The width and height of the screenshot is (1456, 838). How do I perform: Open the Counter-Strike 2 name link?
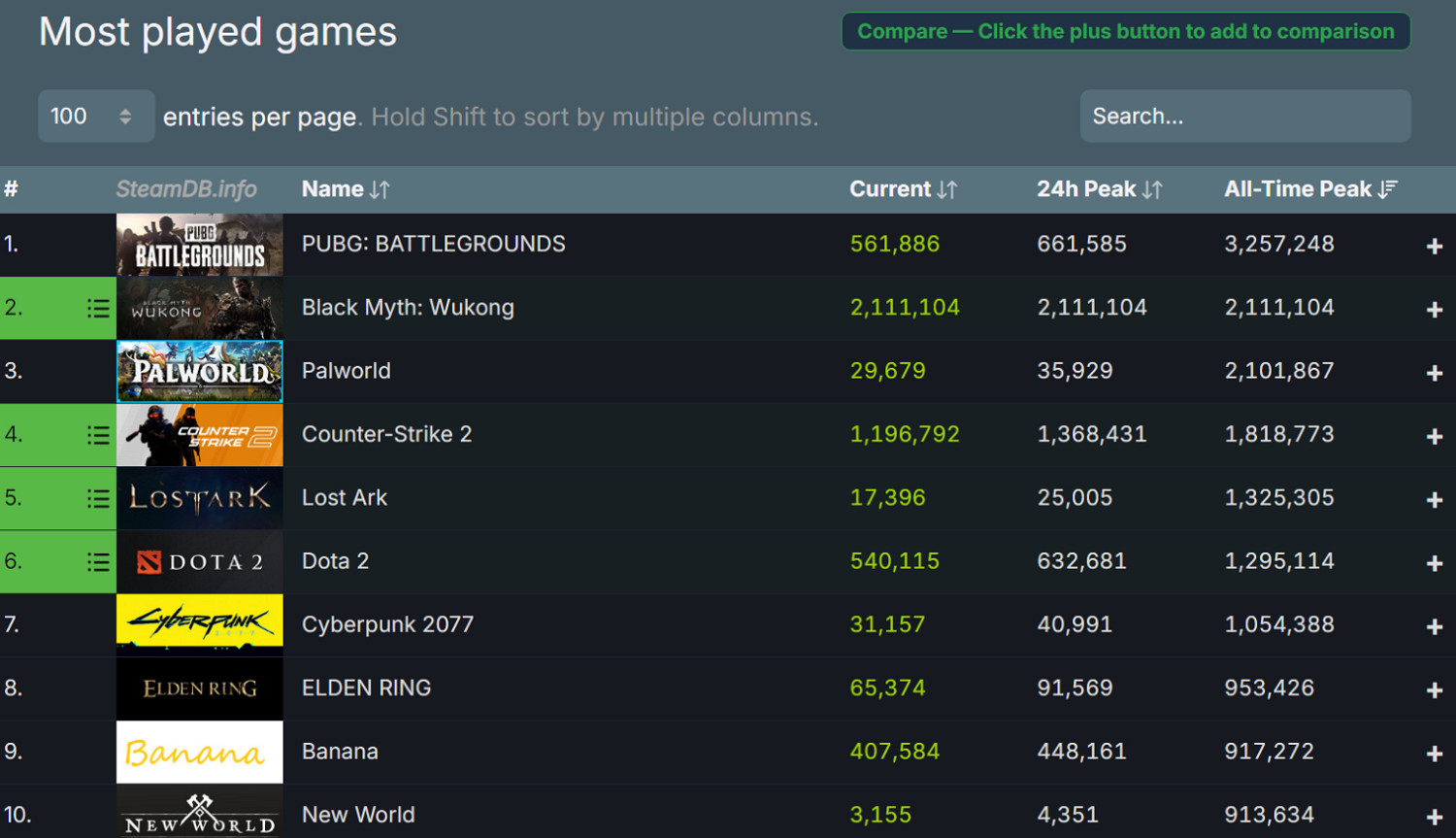click(x=386, y=434)
